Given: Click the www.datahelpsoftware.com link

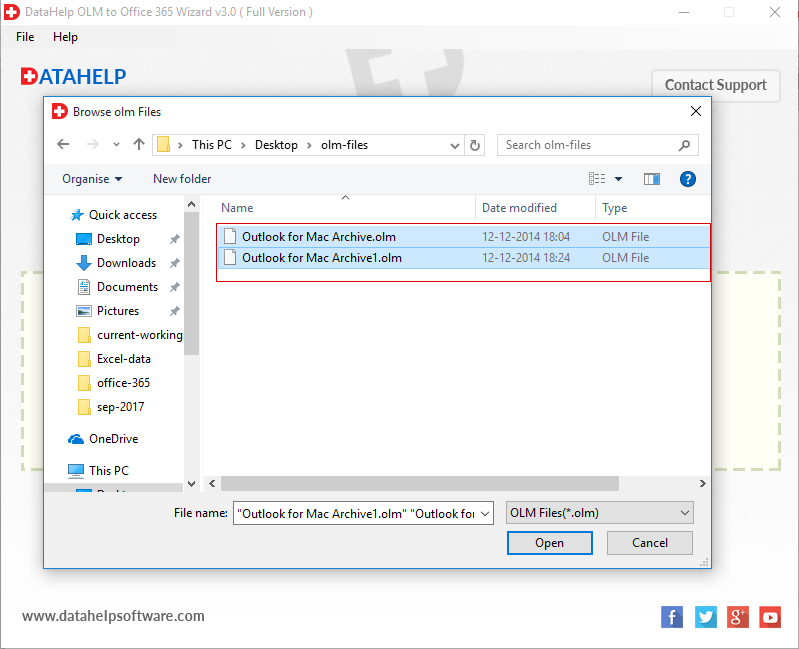Looking at the screenshot, I should click(x=113, y=616).
